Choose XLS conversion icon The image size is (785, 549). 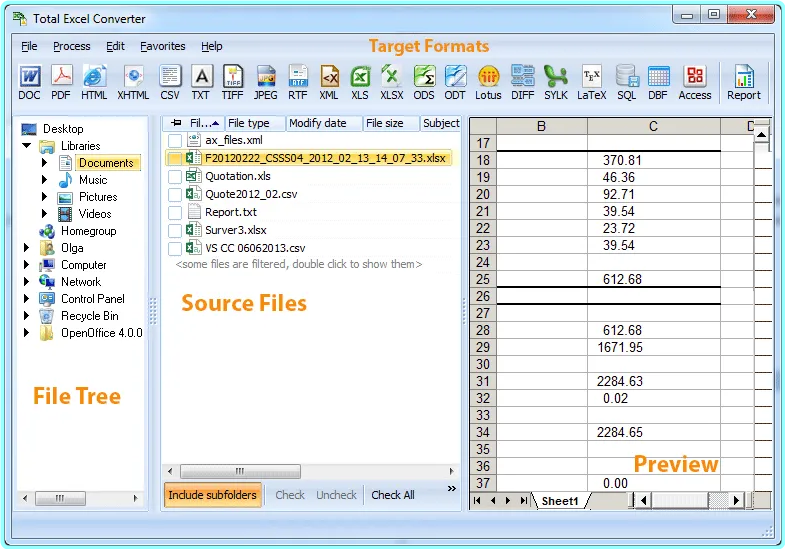click(x=360, y=83)
